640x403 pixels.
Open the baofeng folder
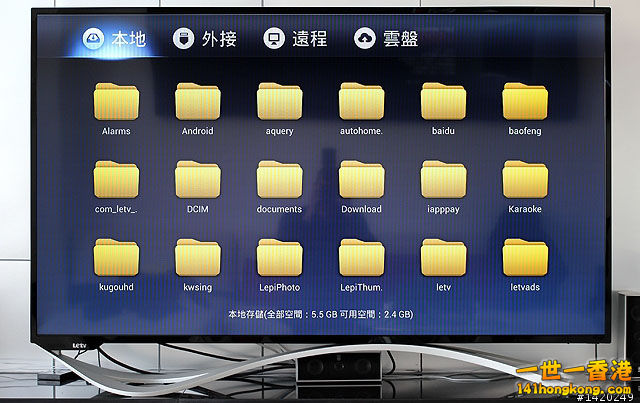click(x=525, y=102)
